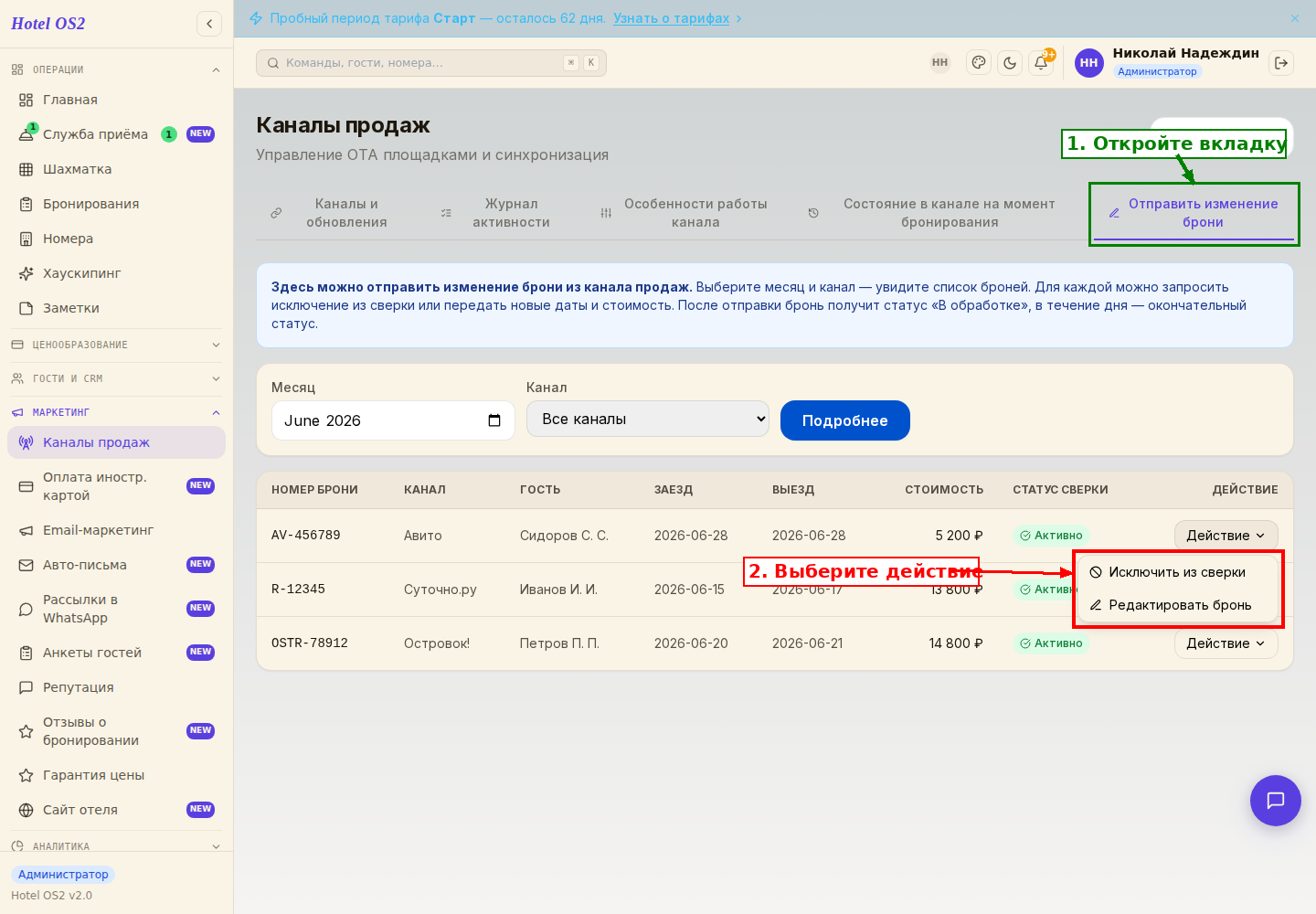The image size is (1316, 914).
Task: Click the Администратор badge at sidebar bottom
Action: click(63, 875)
